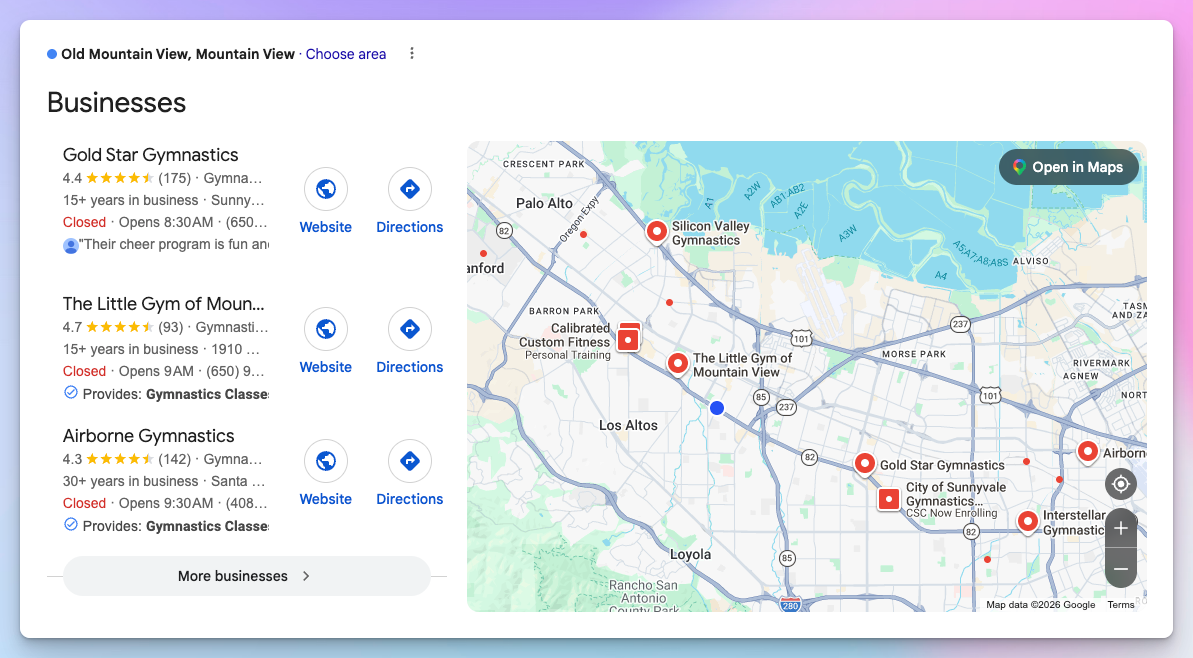
Task: Open Gold Star Gymnastics listing title
Action: [151, 154]
